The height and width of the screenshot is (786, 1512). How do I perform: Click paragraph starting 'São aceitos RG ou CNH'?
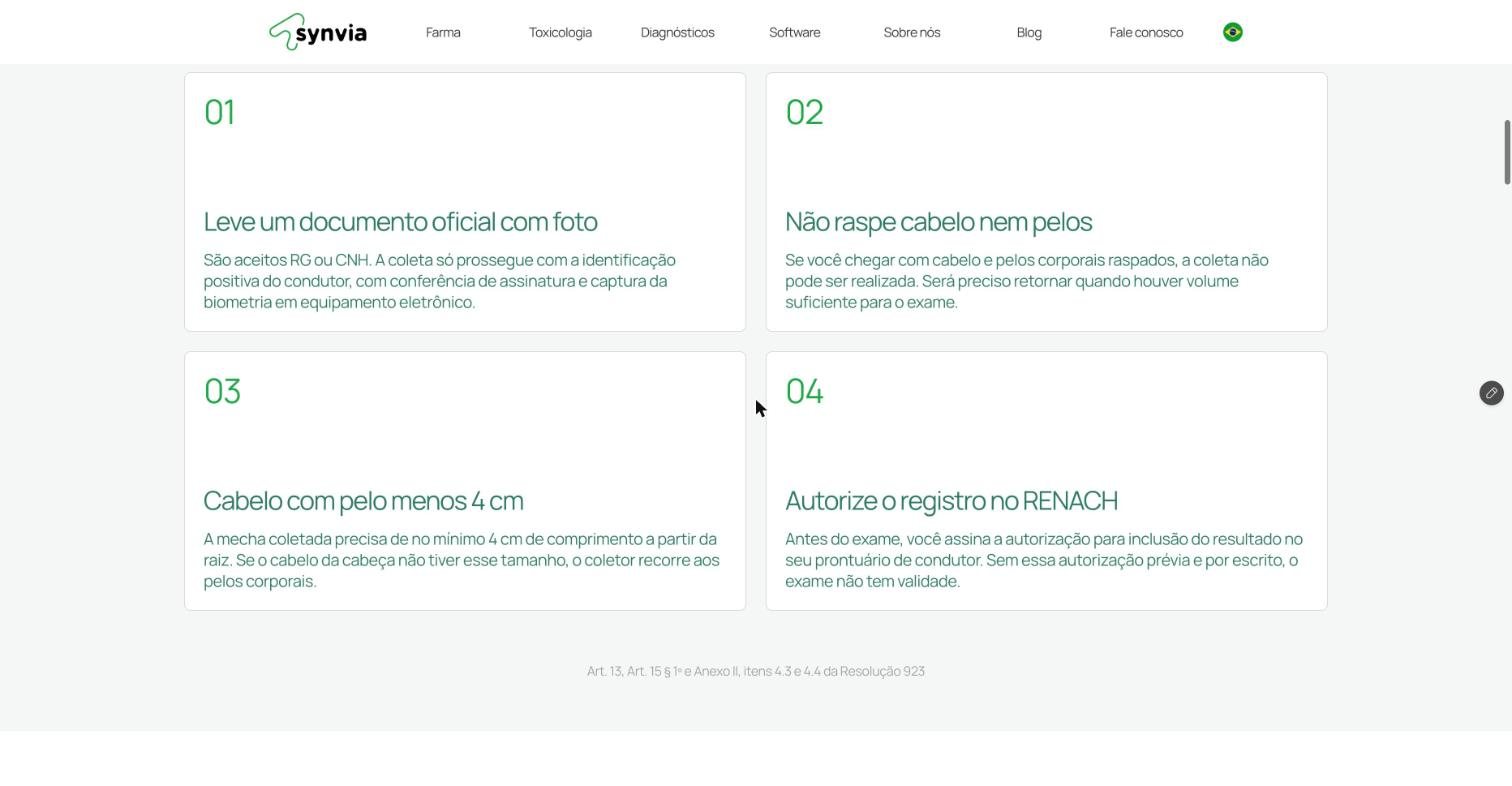(x=440, y=281)
